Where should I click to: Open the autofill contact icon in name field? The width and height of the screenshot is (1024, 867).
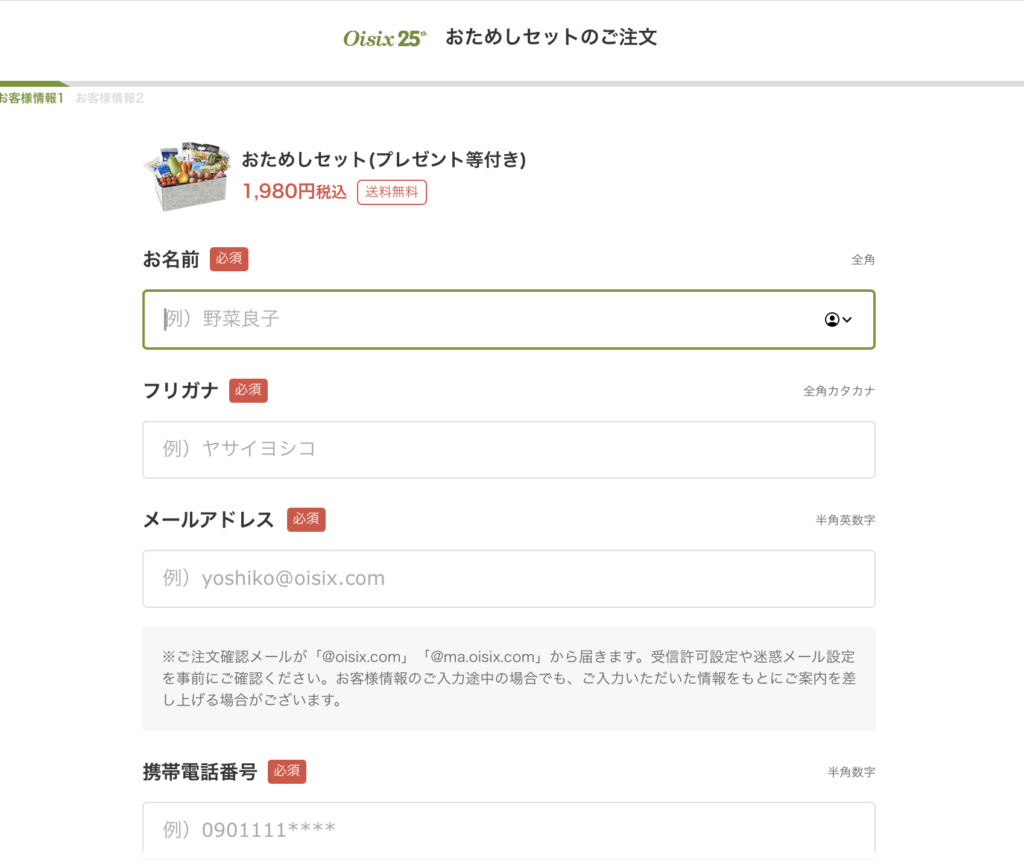click(x=838, y=320)
